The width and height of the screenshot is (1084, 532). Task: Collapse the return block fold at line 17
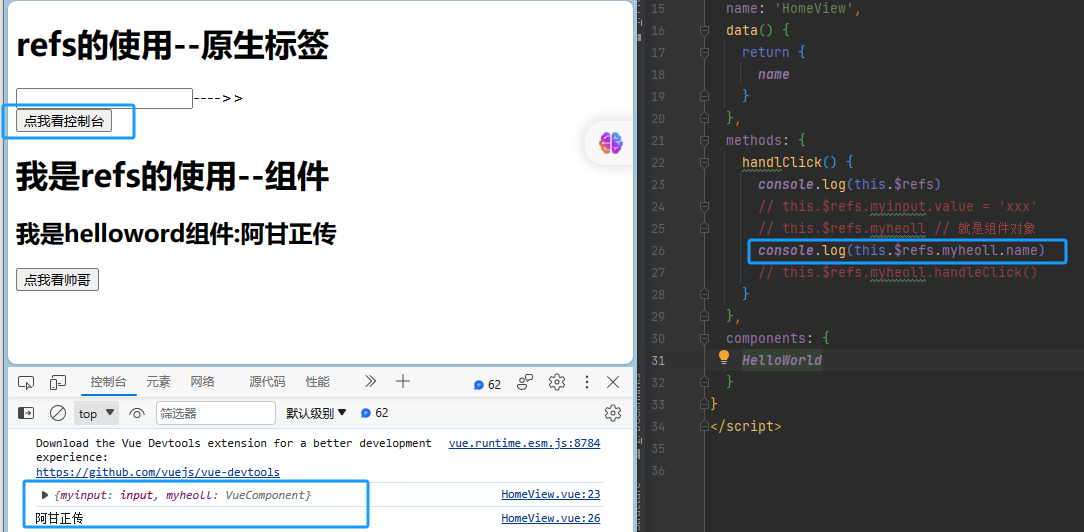pos(704,53)
